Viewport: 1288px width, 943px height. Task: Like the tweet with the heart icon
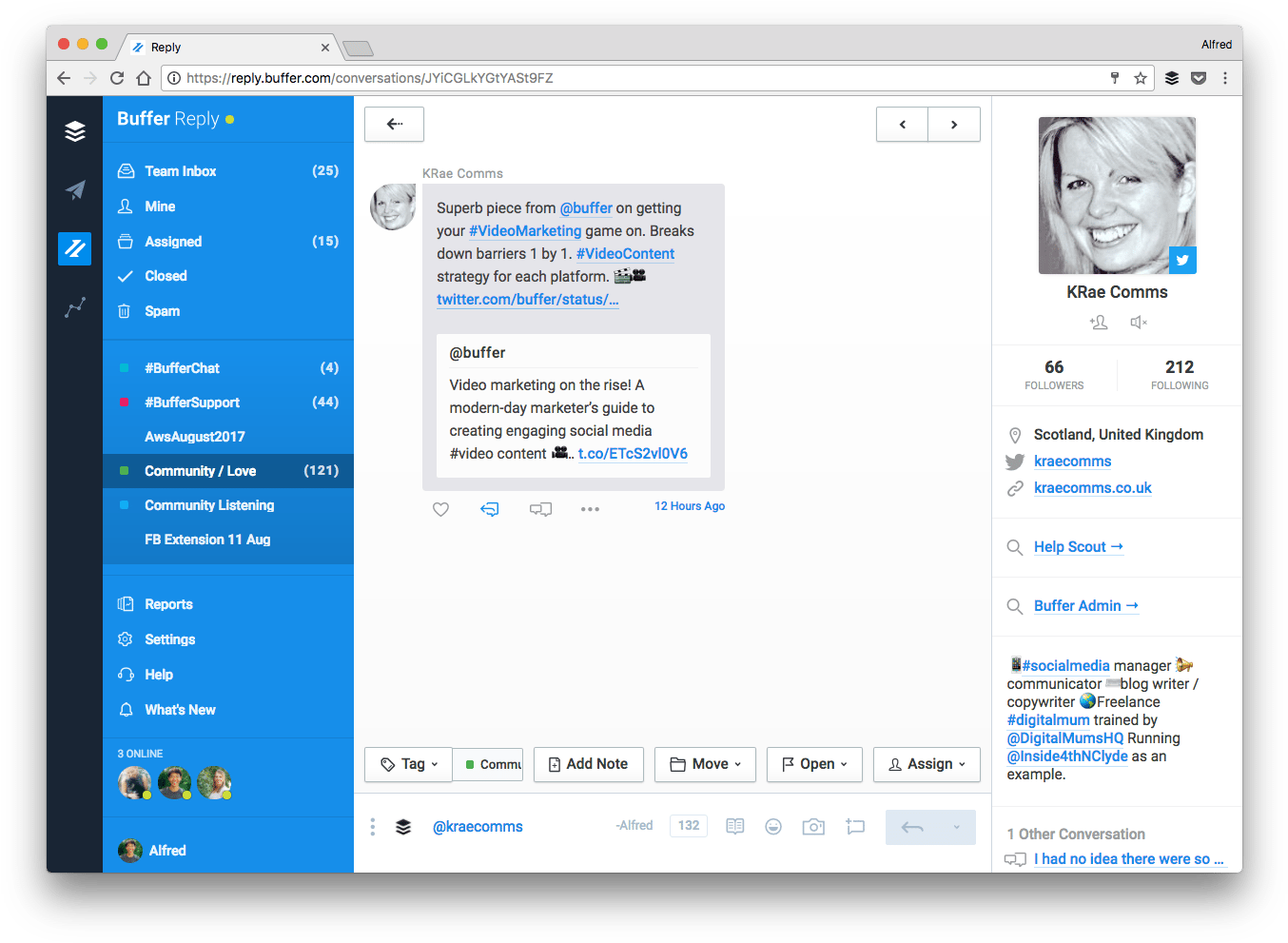coord(440,509)
